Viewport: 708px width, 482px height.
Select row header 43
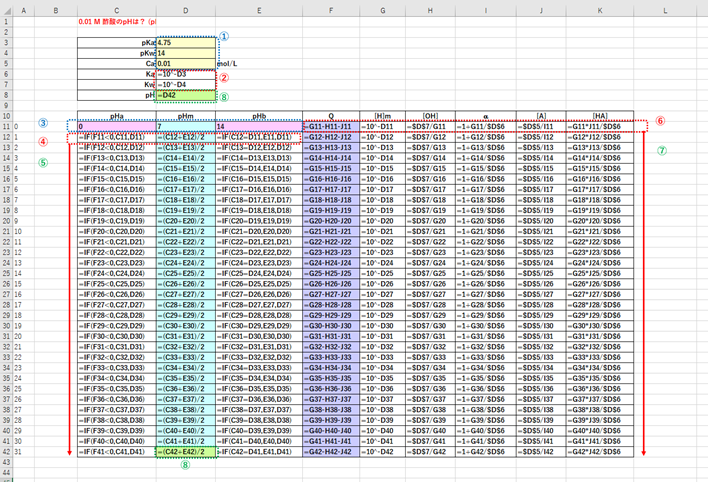(x=6, y=462)
